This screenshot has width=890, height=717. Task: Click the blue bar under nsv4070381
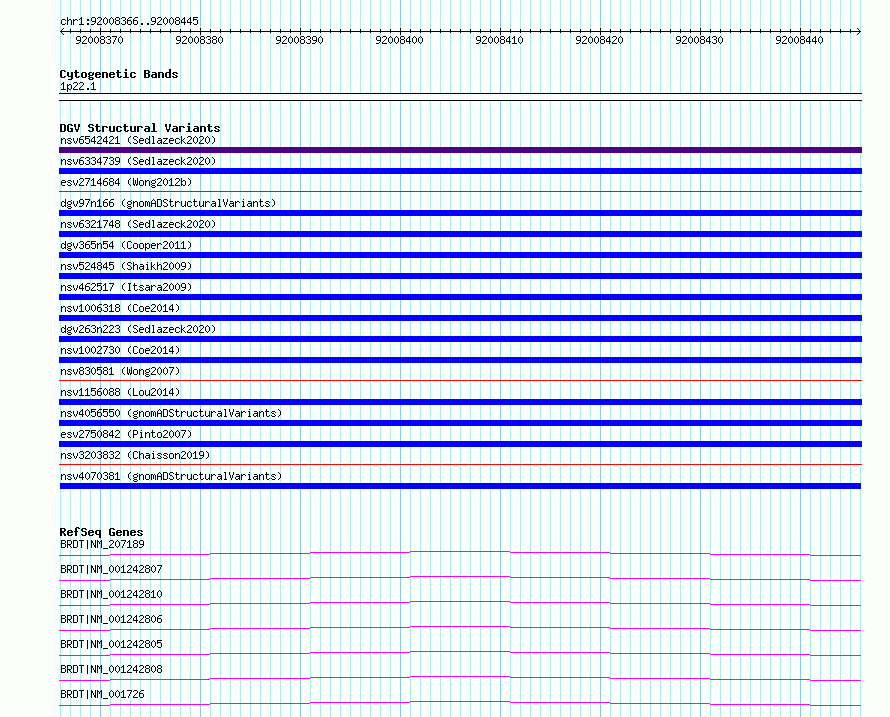click(x=460, y=486)
